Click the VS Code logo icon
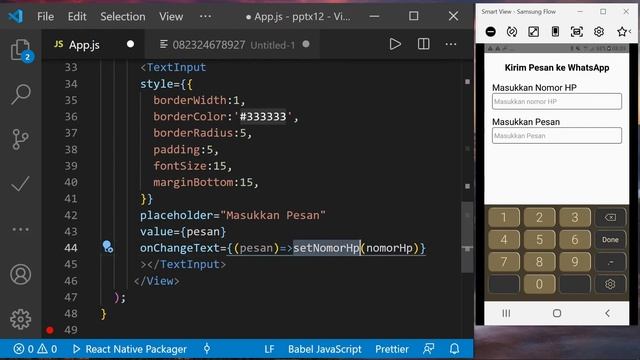 point(16,16)
